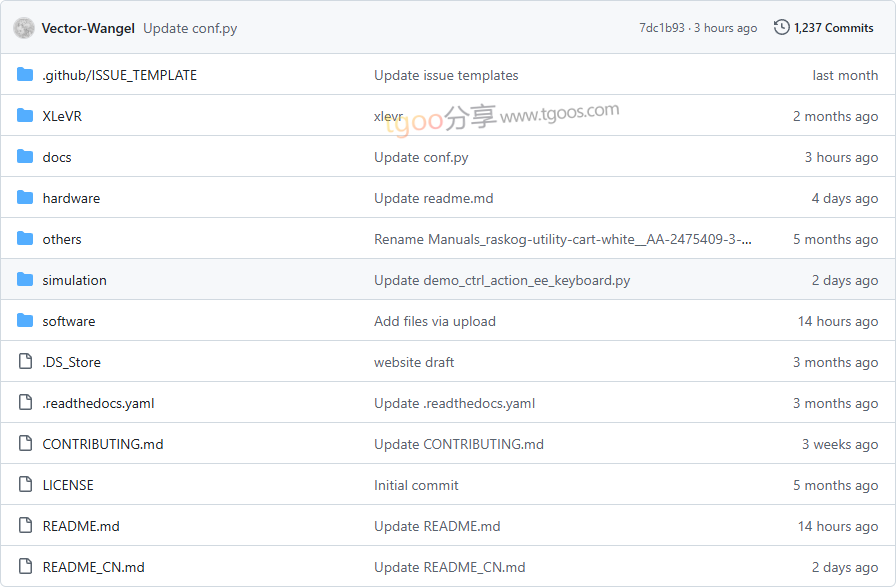Open the .readthedocs.yaml file
Image resolution: width=896 pixels, height=587 pixels.
pyautogui.click(x=98, y=403)
